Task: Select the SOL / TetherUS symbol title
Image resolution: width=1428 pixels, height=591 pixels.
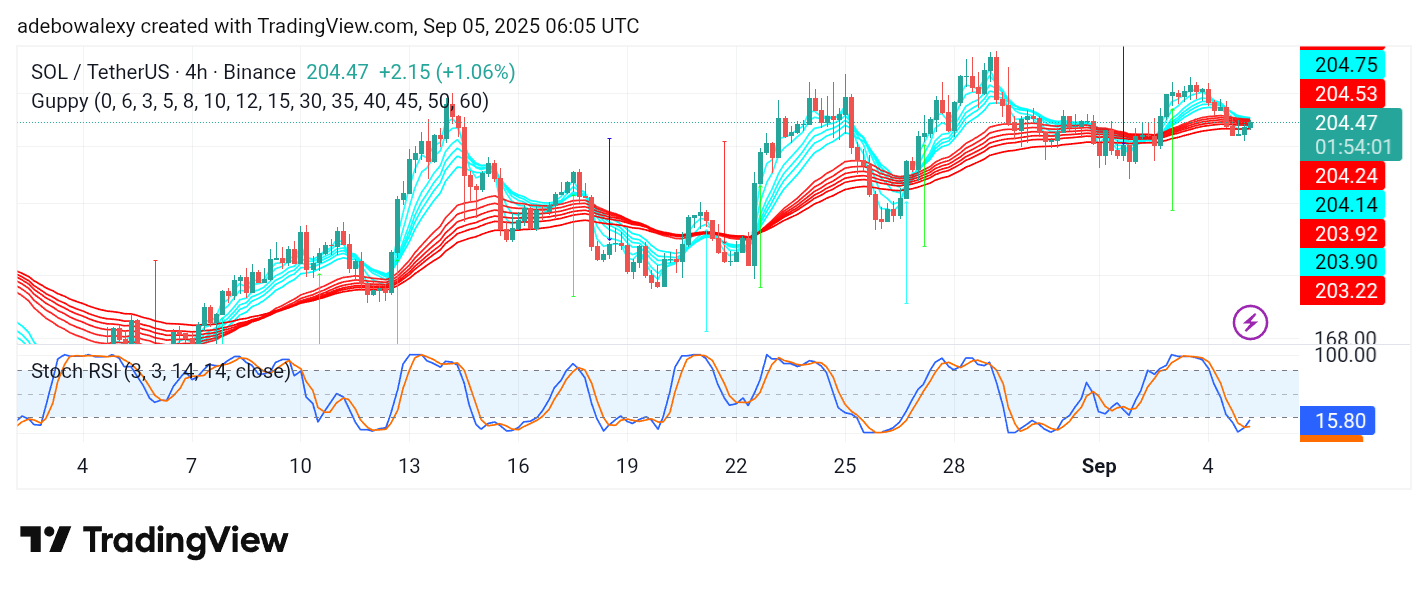Action: coord(163,72)
